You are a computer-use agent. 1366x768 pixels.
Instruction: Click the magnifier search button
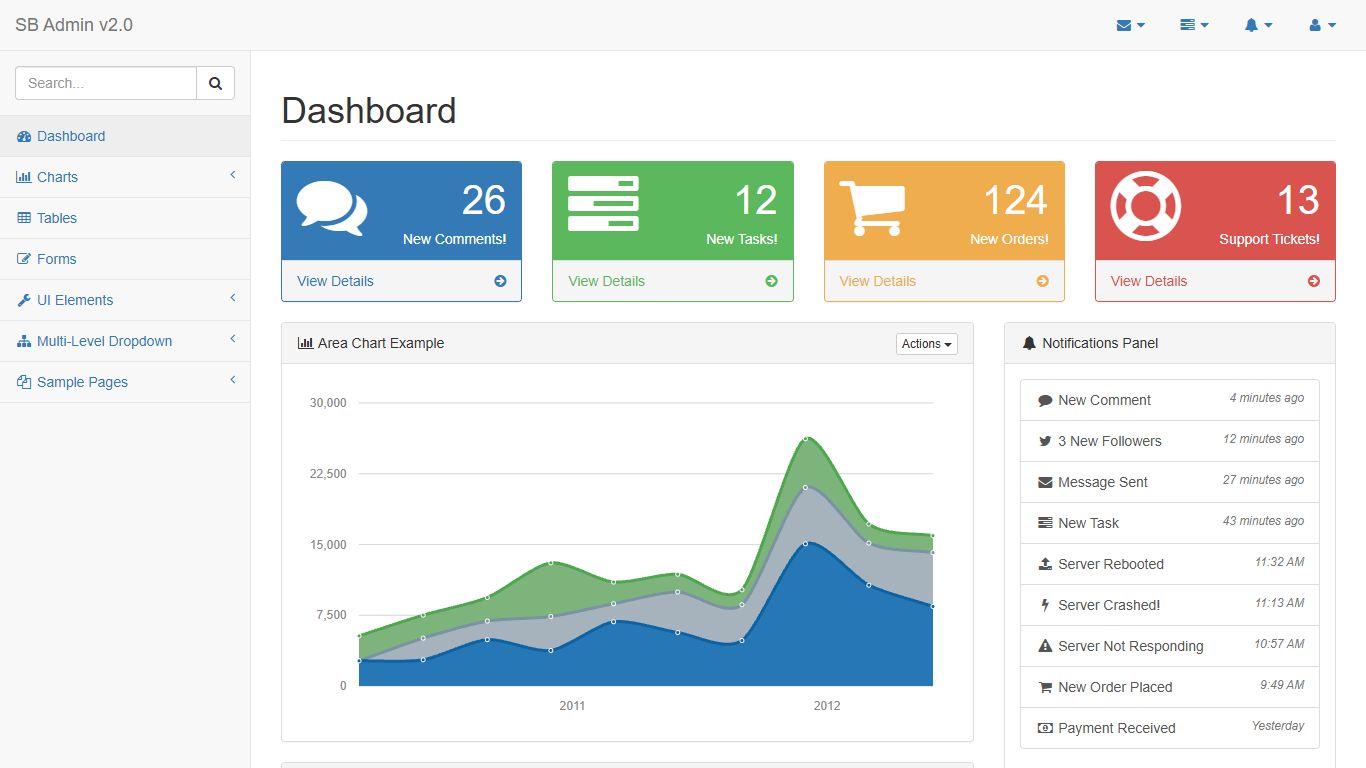215,83
